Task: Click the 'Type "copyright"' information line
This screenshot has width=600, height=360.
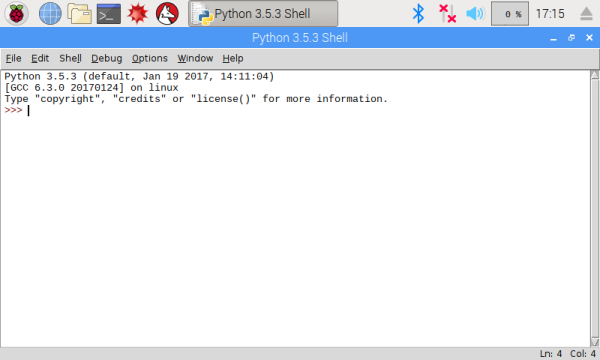Action: pos(196,99)
